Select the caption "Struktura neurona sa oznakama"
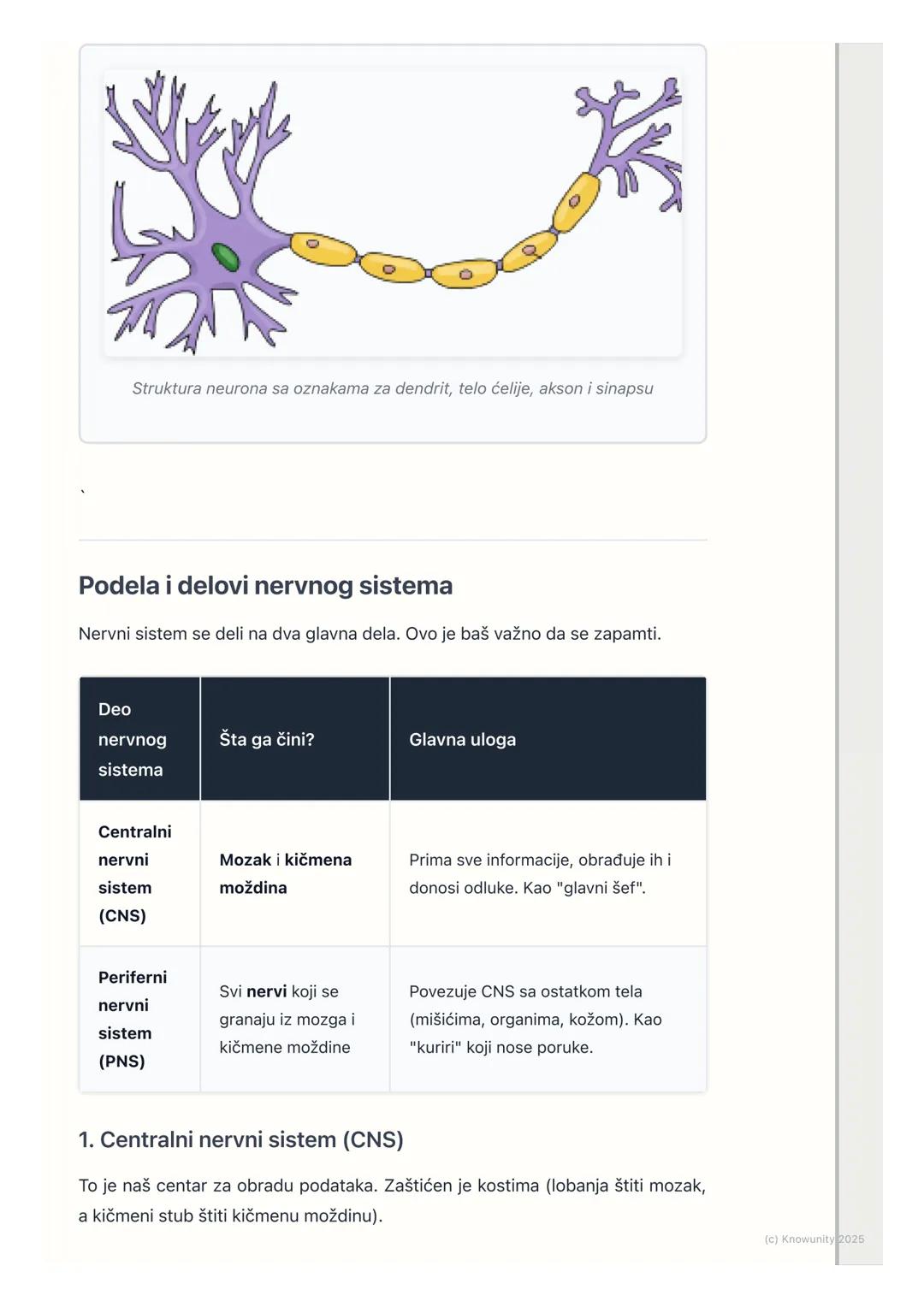Viewport: 924px width, 1307px height. [x=392, y=388]
